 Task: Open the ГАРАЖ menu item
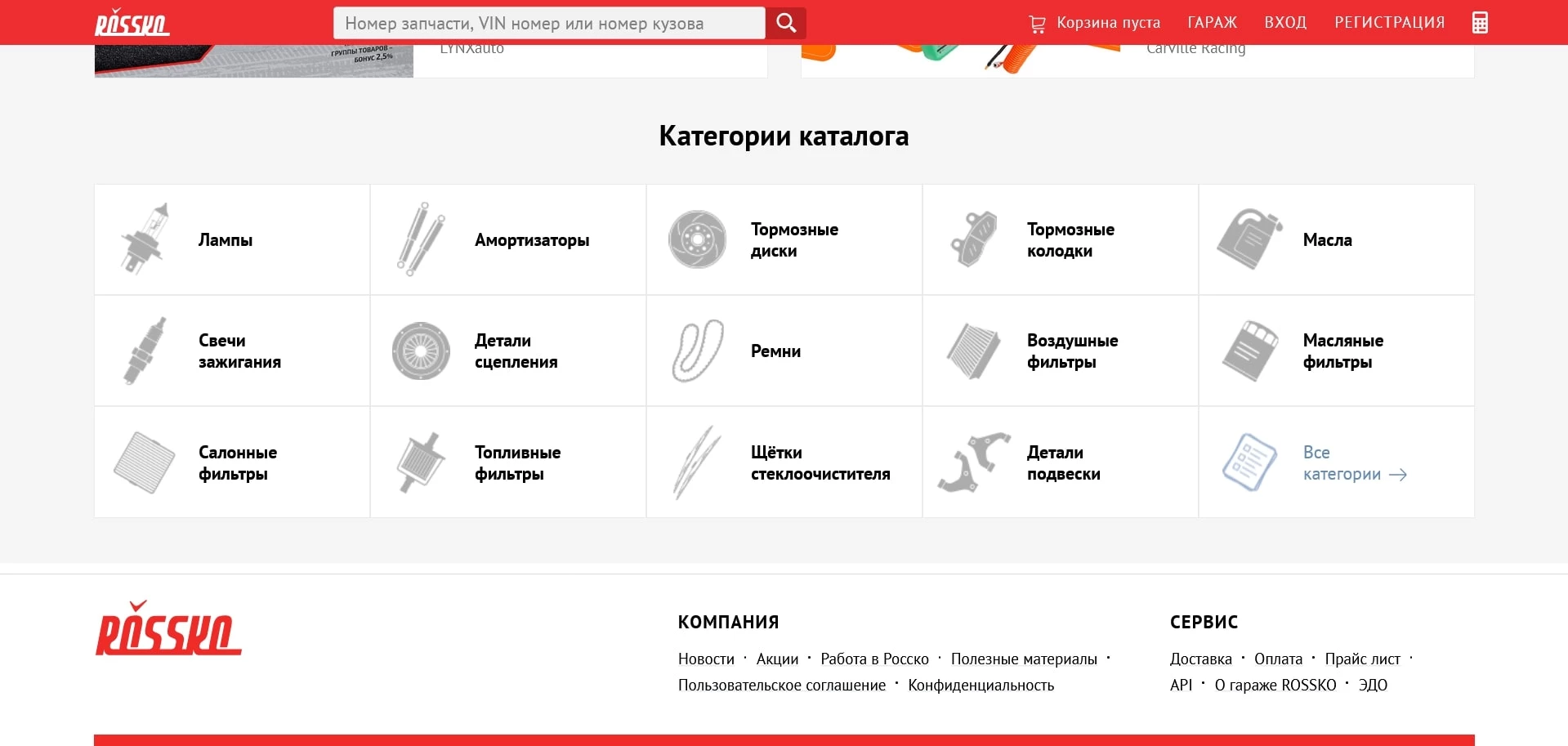click(1212, 23)
